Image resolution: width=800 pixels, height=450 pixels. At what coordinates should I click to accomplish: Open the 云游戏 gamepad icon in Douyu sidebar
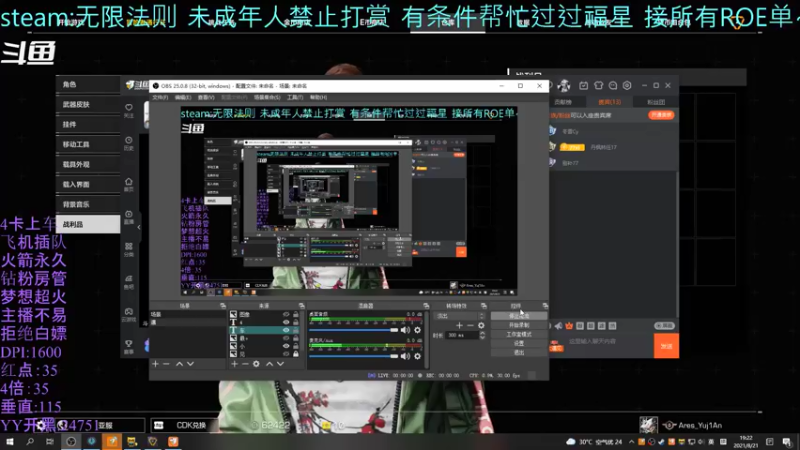[129, 311]
